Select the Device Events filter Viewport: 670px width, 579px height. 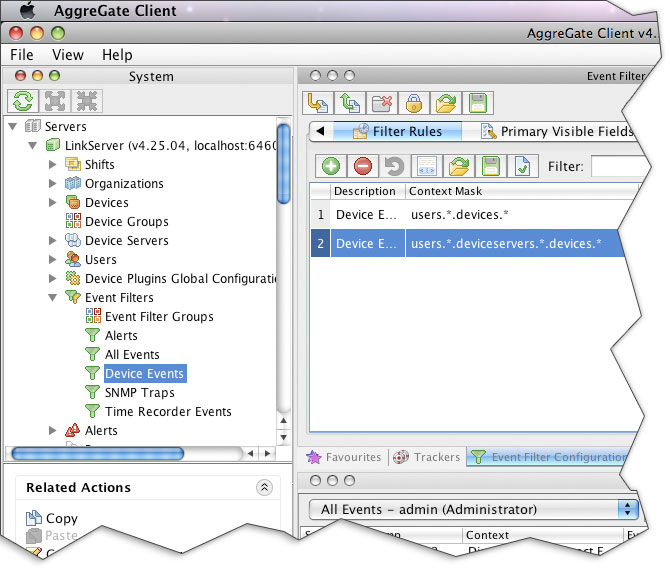point(145,373)
